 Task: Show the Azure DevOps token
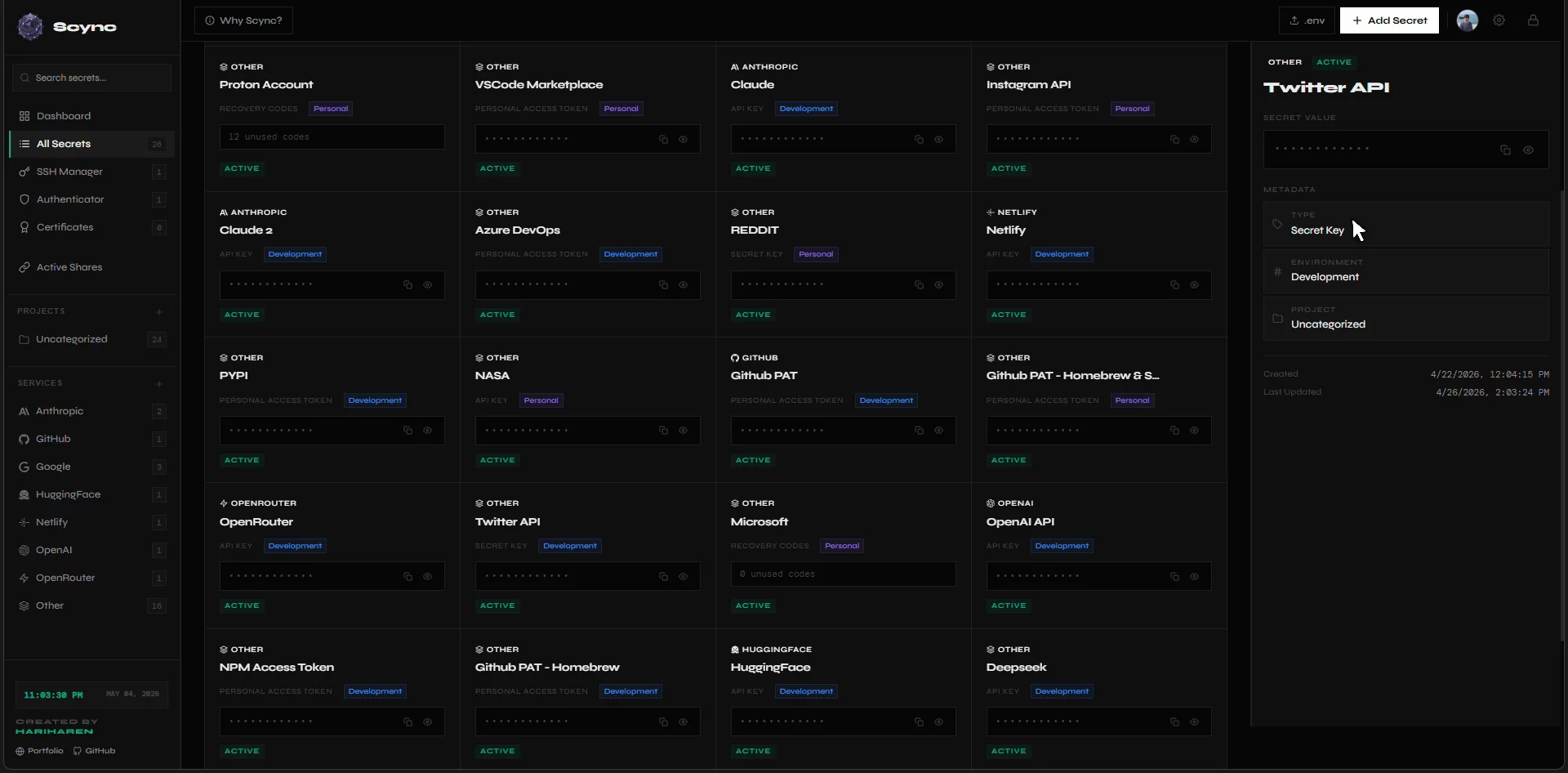683,285
